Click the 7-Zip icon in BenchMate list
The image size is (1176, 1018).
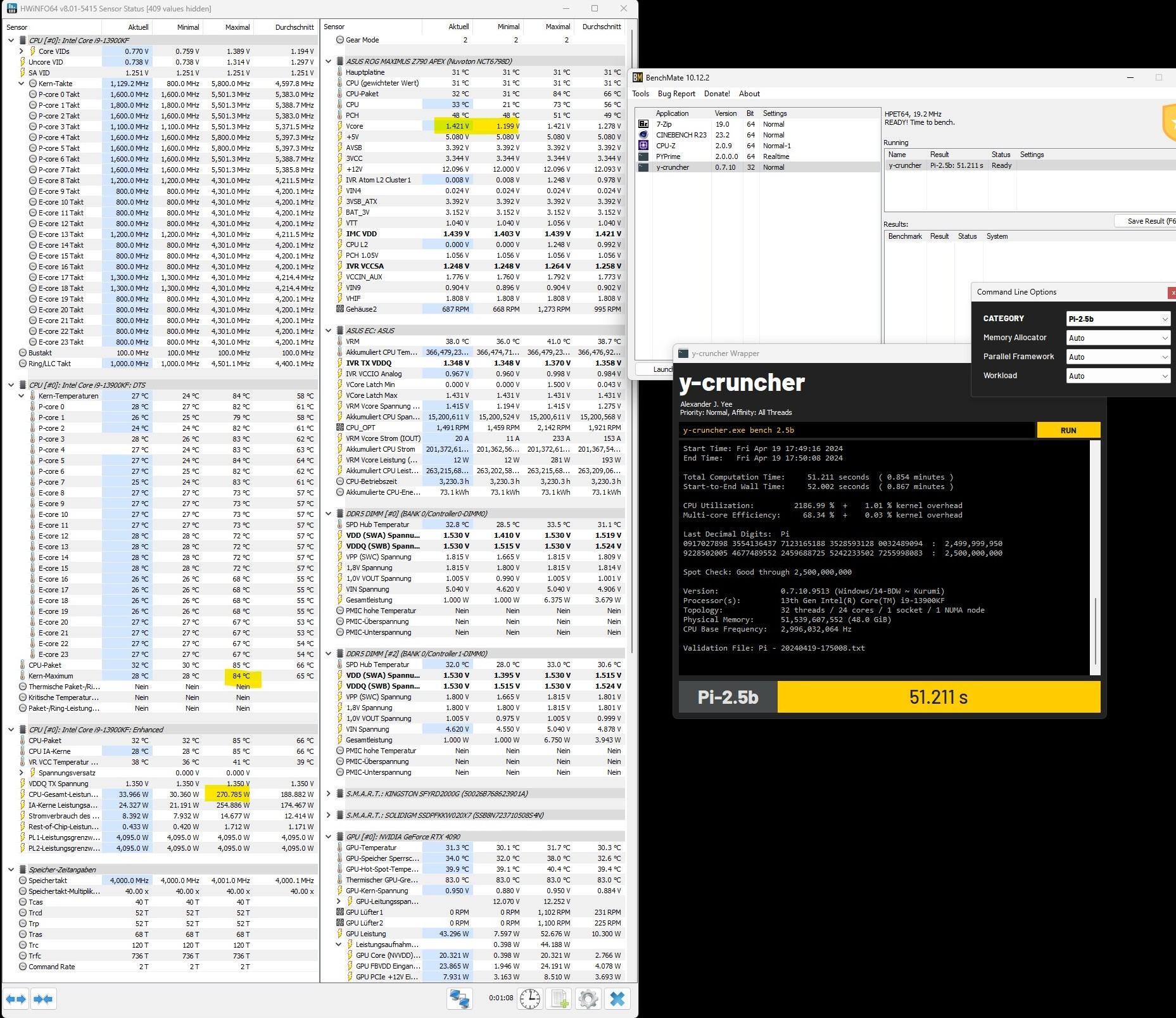pos(643,124)
